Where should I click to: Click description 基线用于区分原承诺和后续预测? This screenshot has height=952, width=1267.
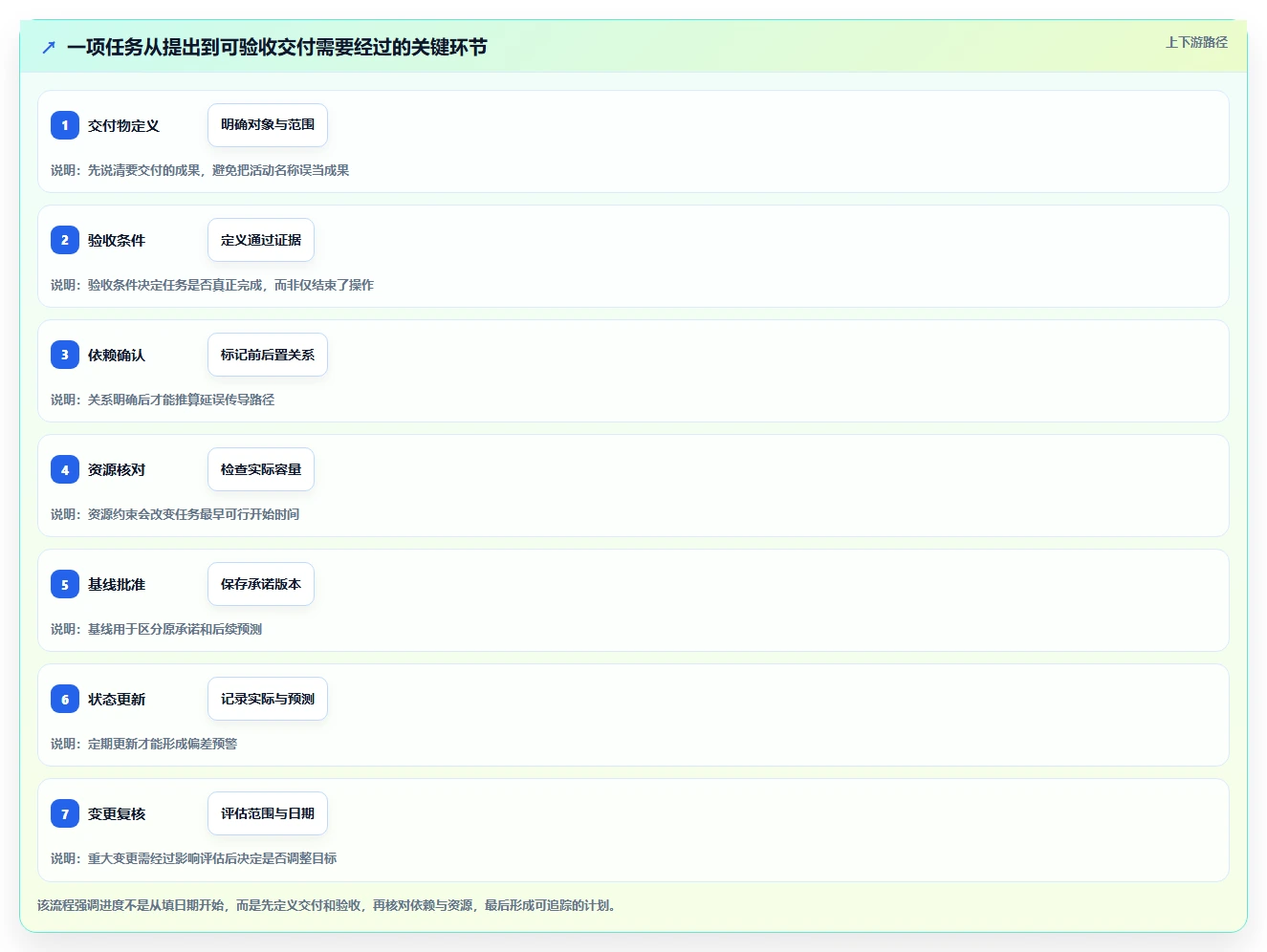157,629
